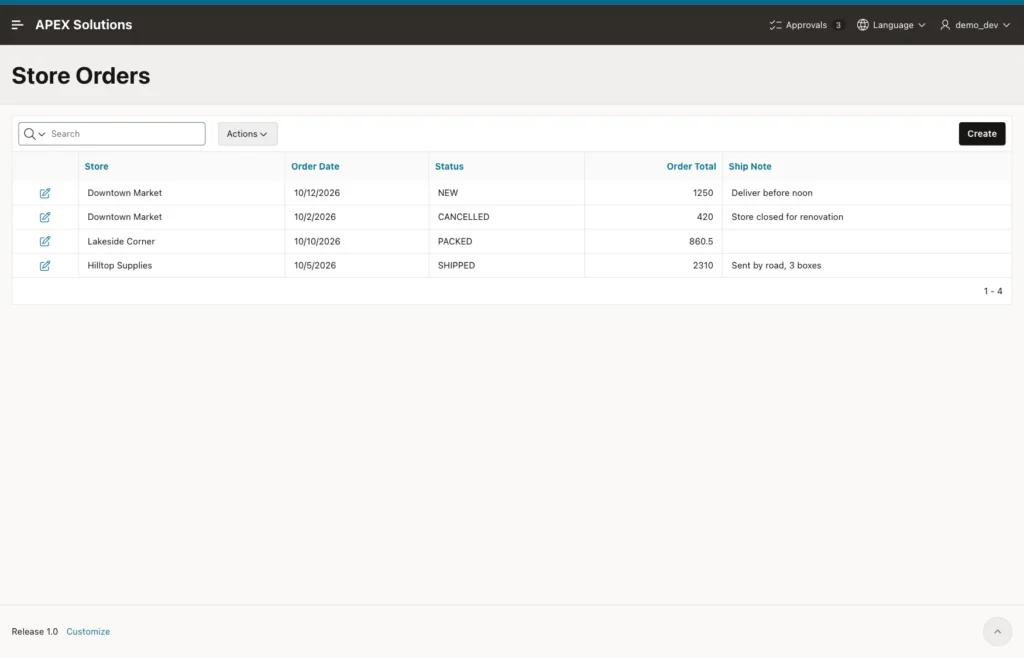Edit the Hilltop Supplies order
This screenshot has width=1024, height=658.
point(44,266)
